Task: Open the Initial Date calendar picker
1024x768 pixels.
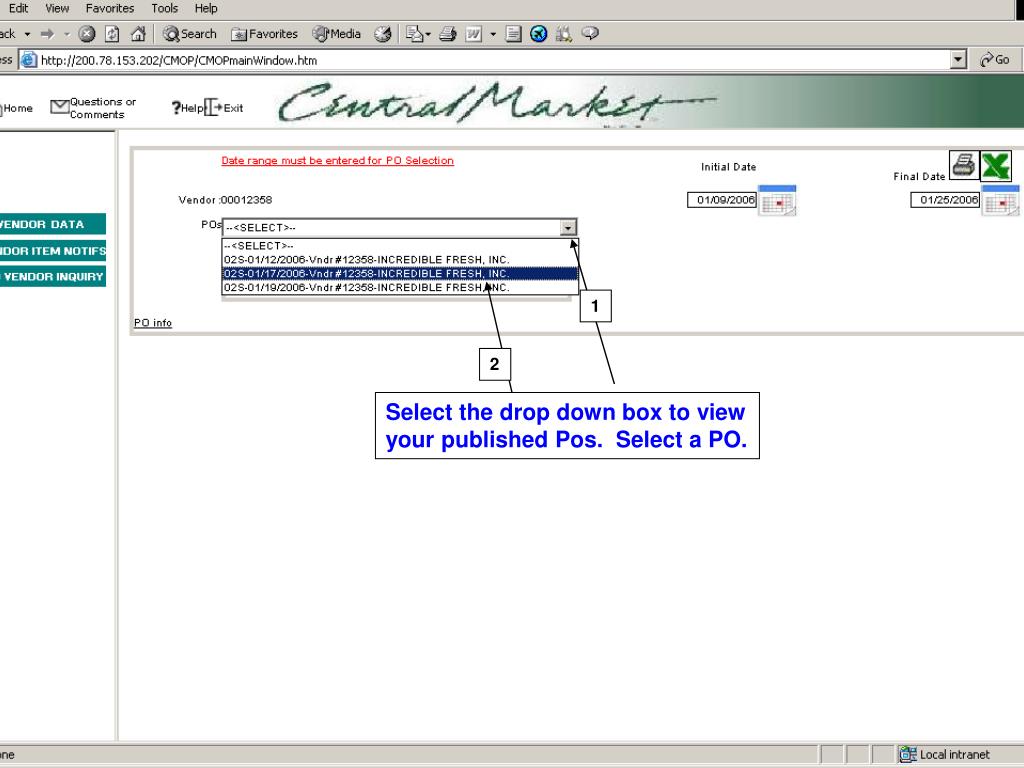Action: 777,200
